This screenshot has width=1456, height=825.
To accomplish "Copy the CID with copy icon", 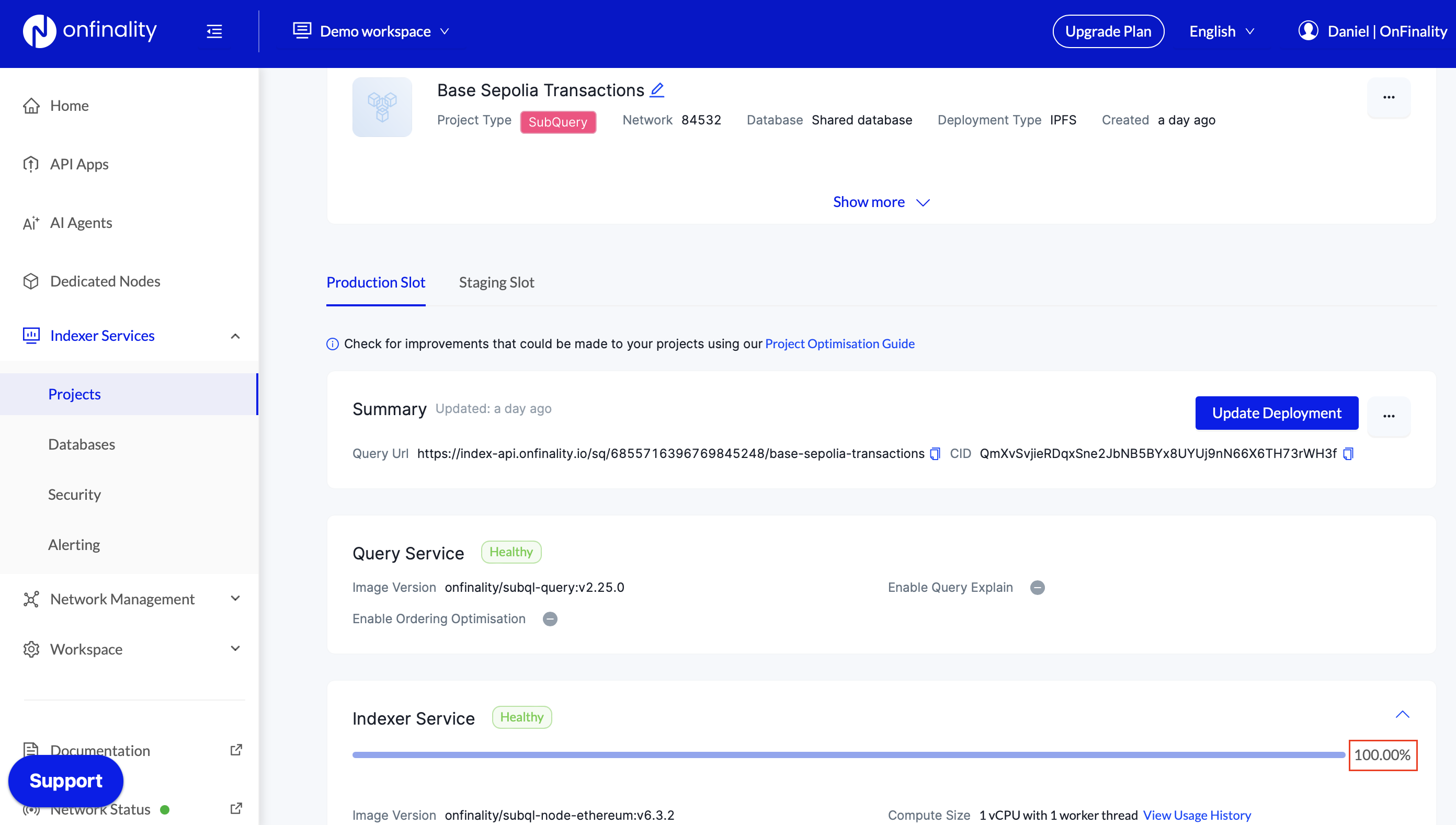I will pos(1348,454).
